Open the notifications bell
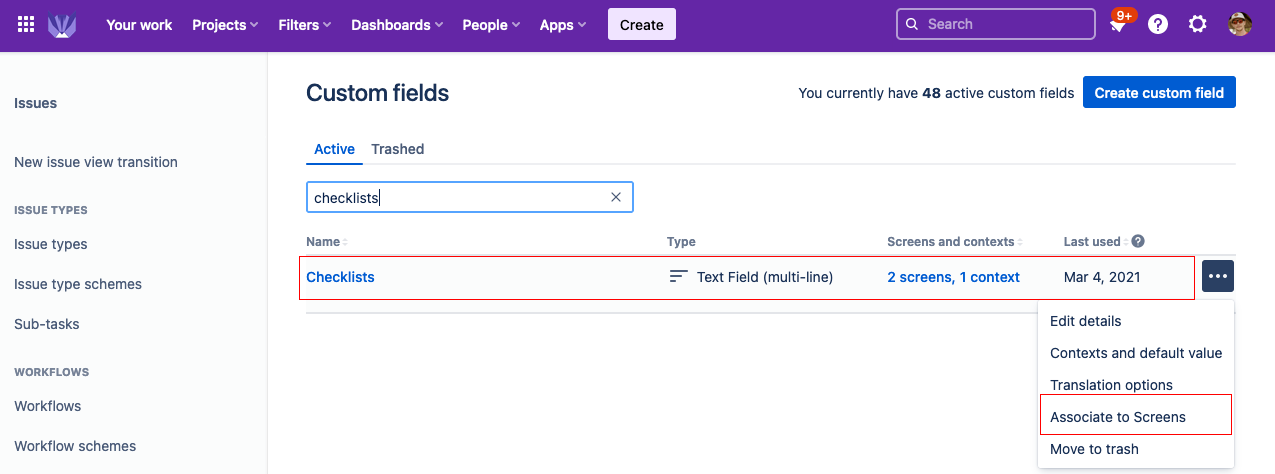The width and height of the screenshot is (1275, 474). point(1118,25)
